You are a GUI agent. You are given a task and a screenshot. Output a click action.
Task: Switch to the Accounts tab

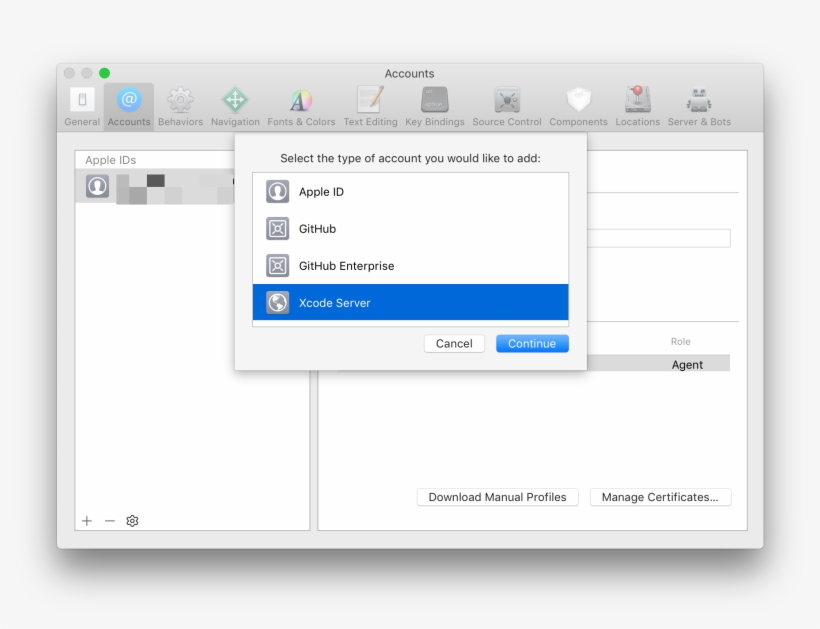(128, 103)
